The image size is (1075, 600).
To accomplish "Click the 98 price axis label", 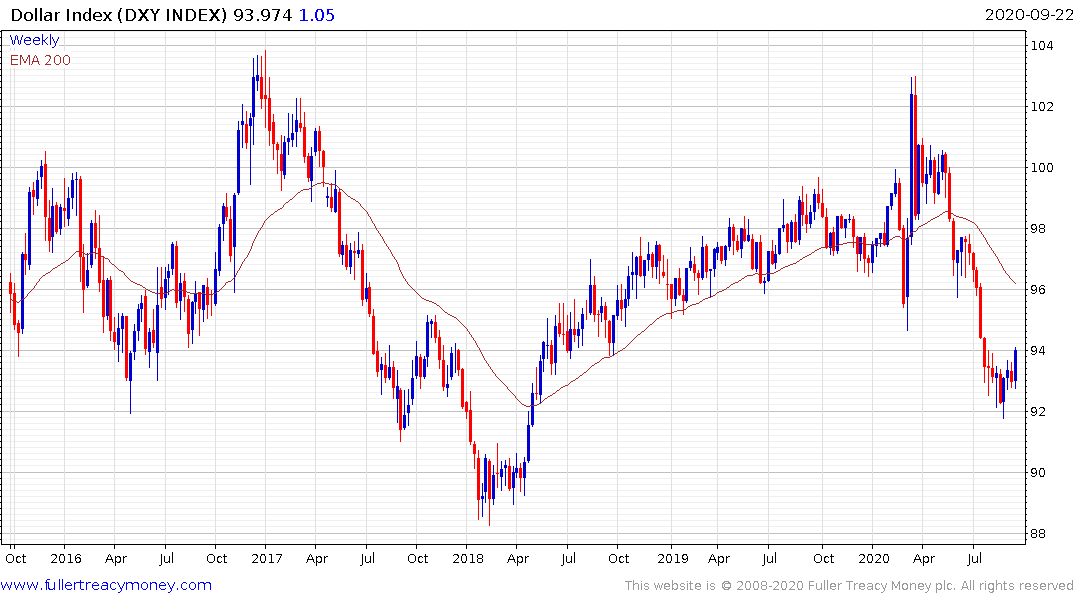I will point(1039,228).
